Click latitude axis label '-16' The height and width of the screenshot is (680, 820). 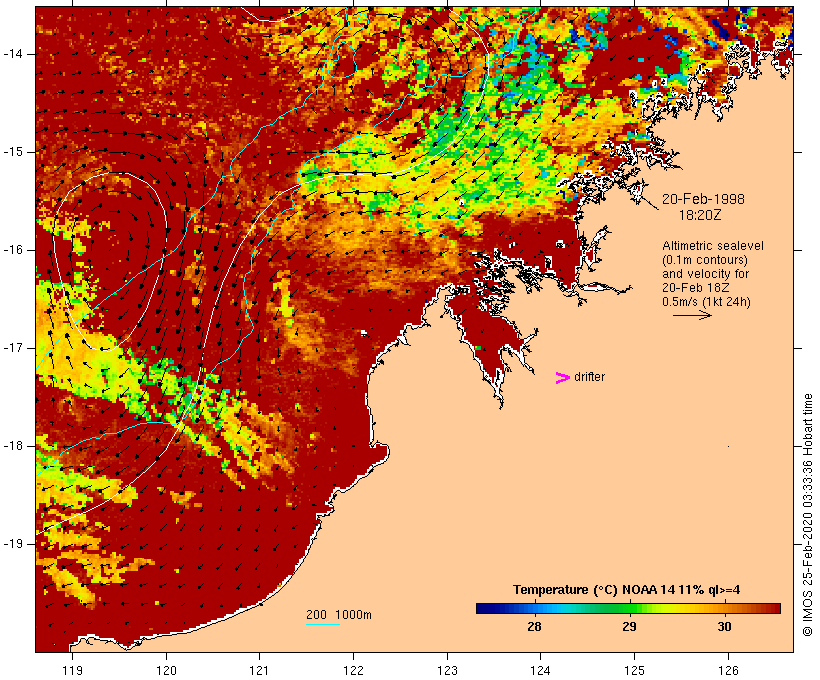pyautogui.click(x=12, y=250)
